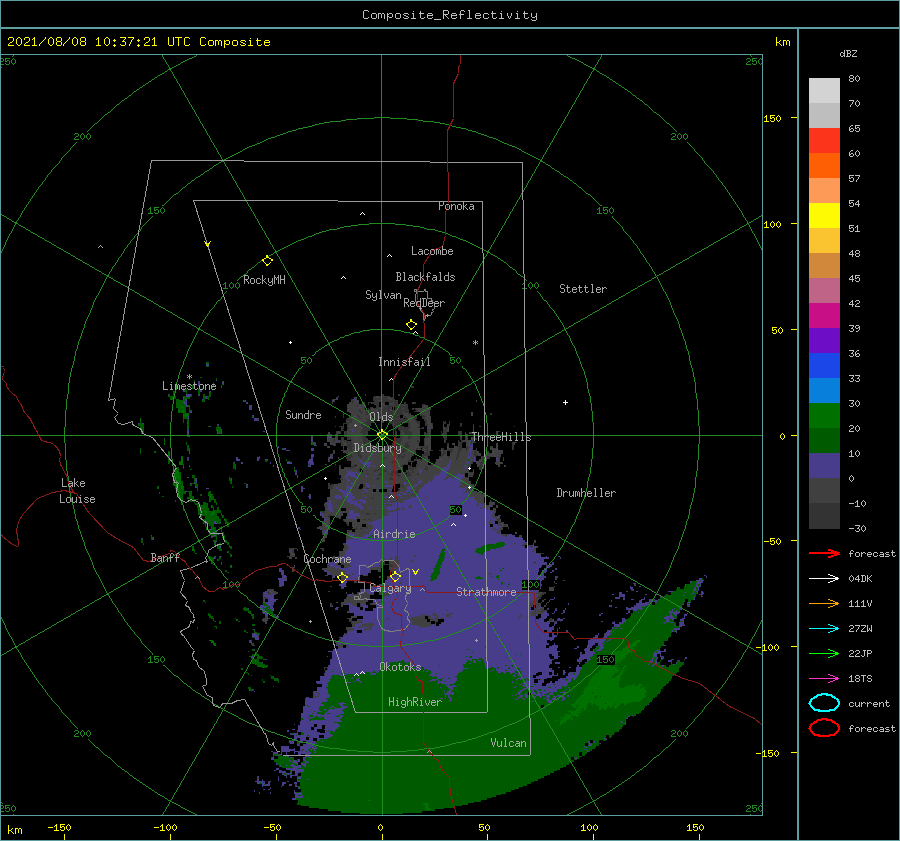The image size is (900, 841).
Task: Click the Drumheller town label
Action: click(x=586, y=493)
